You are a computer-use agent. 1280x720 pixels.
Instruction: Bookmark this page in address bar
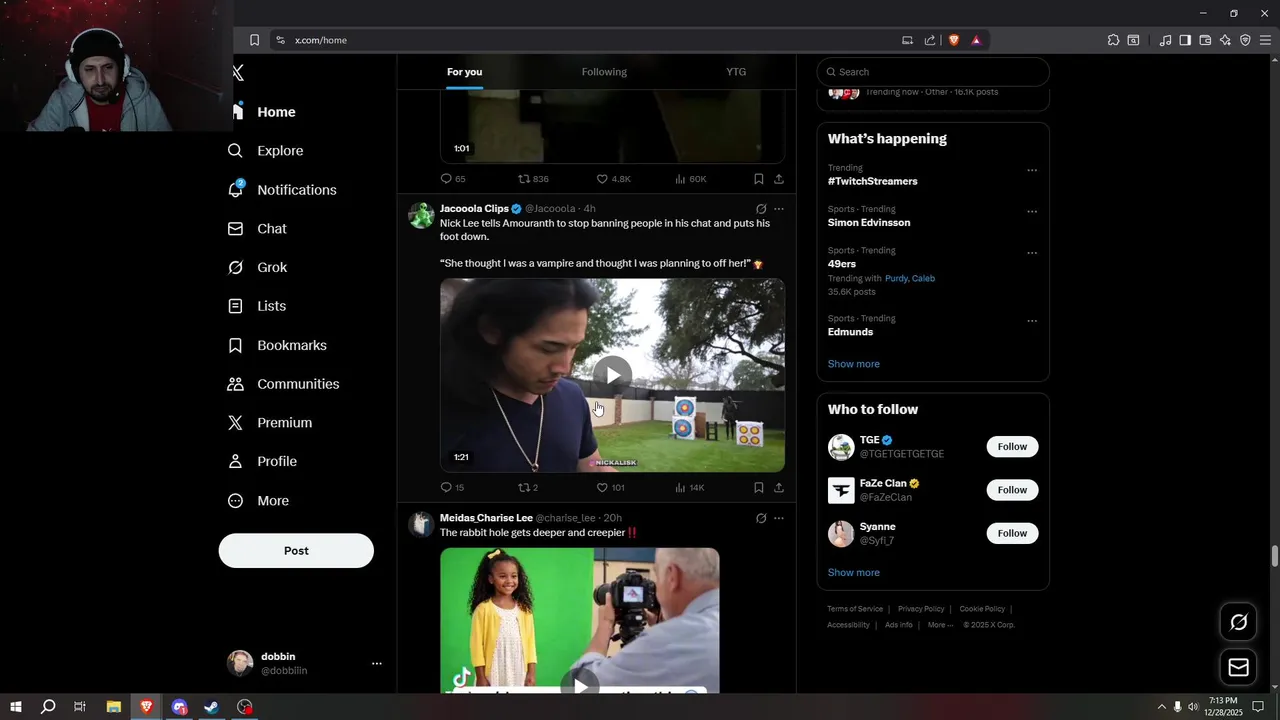(254, 40)
